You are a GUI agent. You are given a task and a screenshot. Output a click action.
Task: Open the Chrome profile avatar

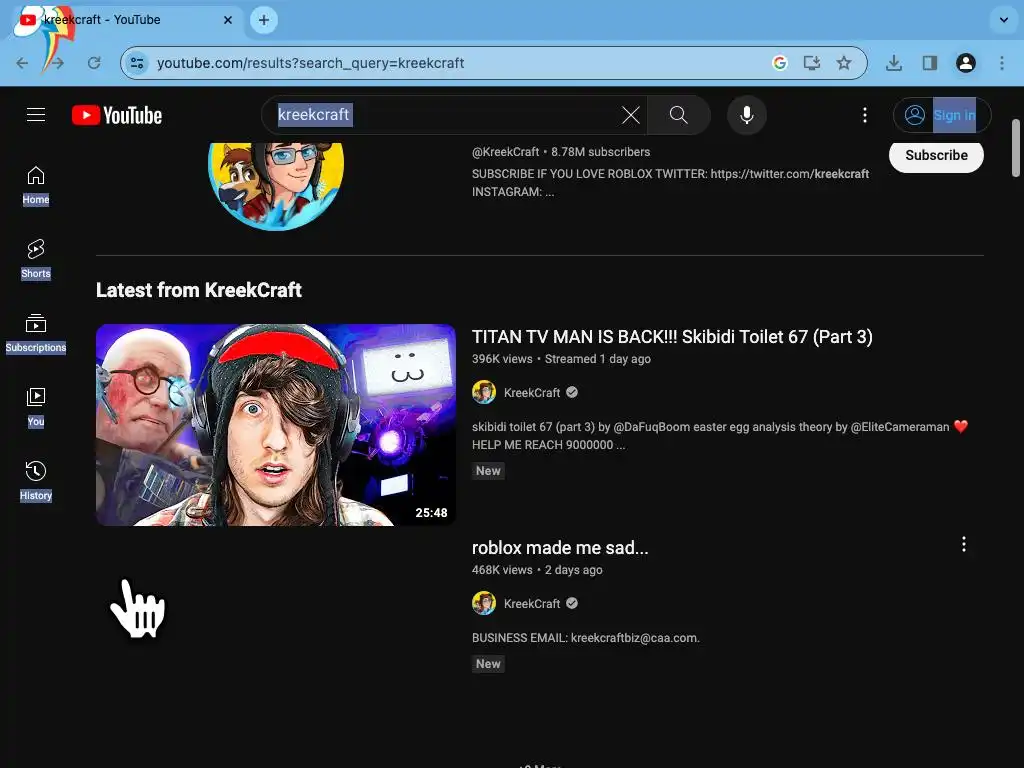pos(966,63)
